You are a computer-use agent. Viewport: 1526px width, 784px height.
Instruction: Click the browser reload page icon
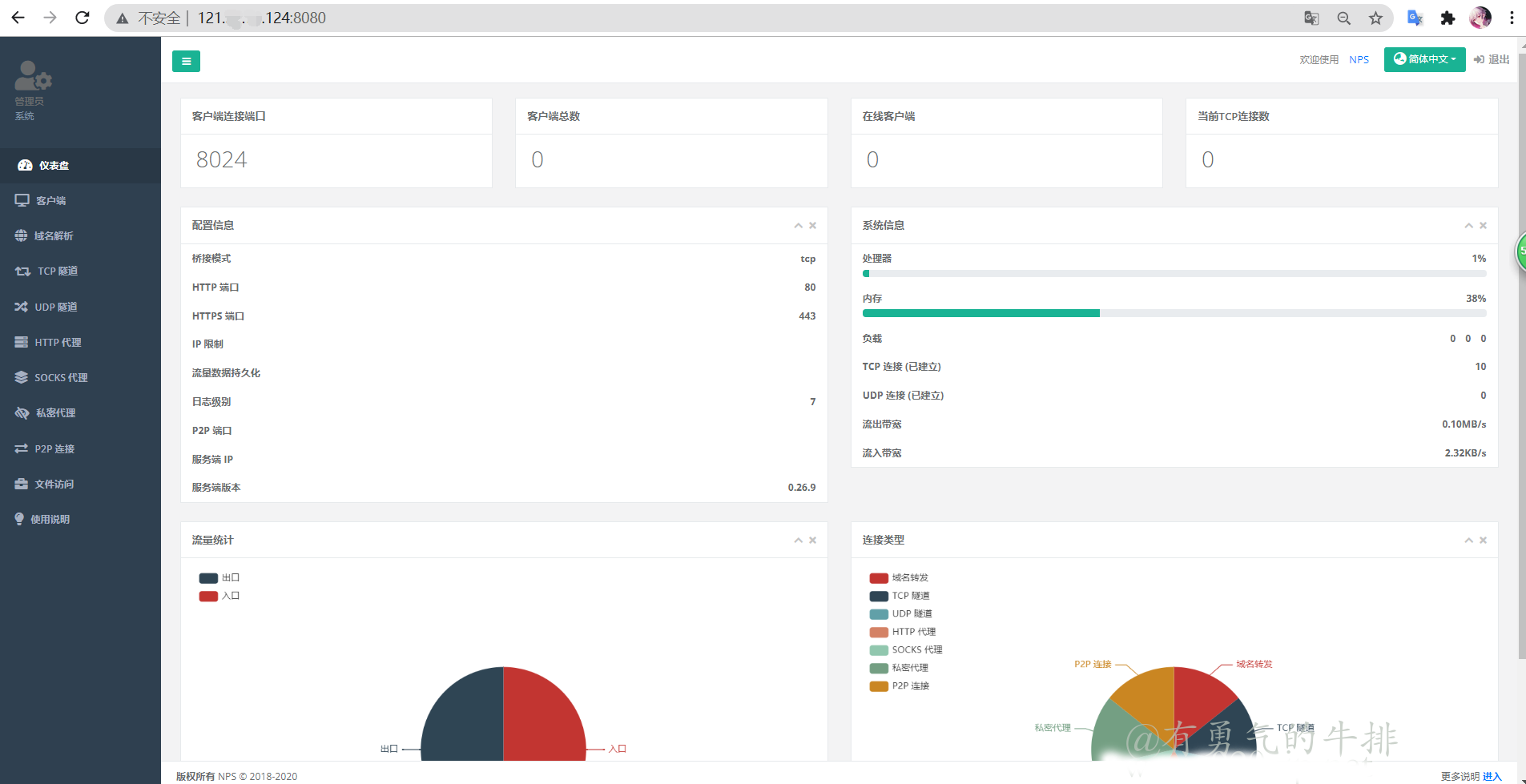tap(82, 18)
